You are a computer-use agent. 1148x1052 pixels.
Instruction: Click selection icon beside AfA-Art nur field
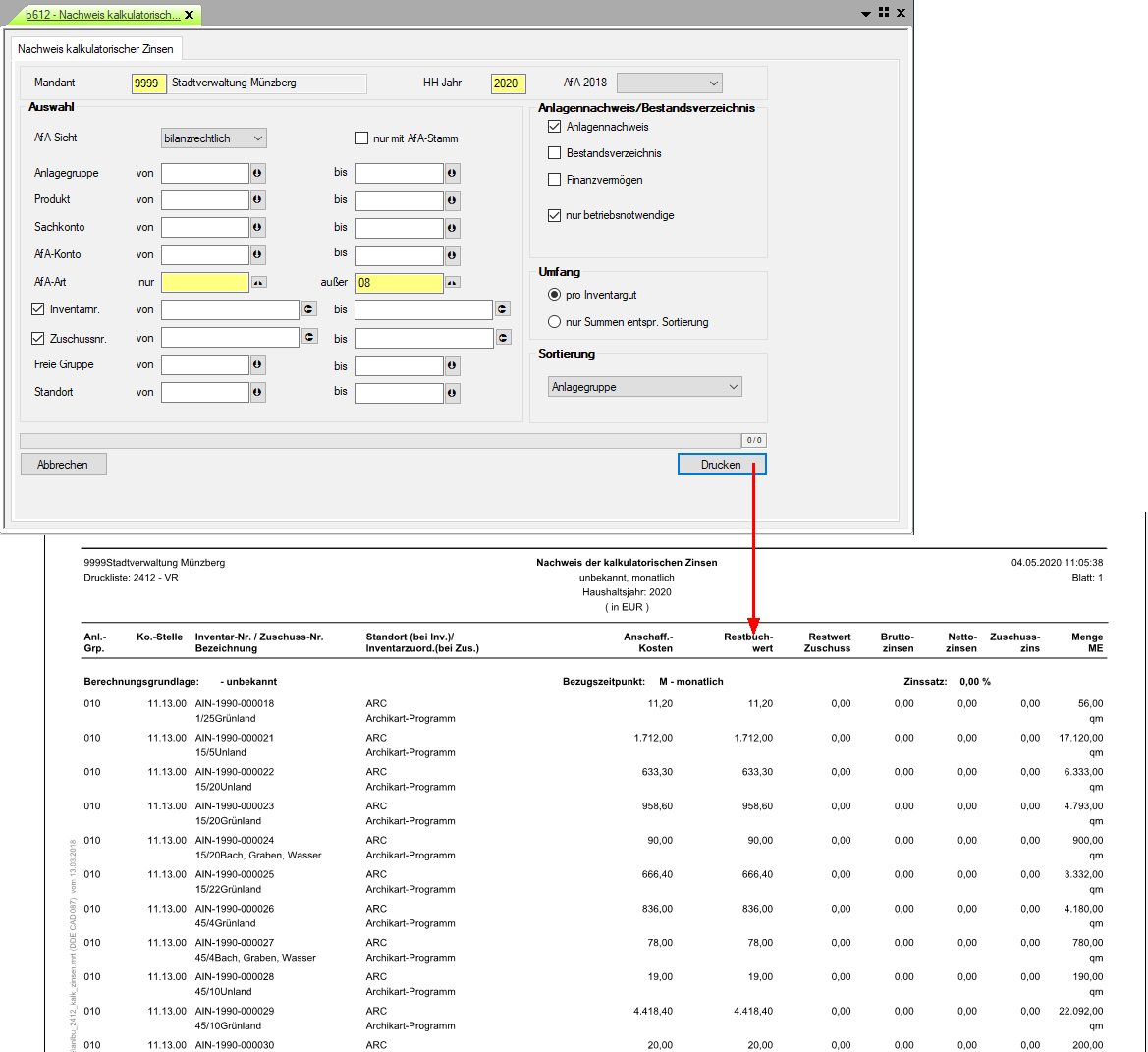(257, 283)
